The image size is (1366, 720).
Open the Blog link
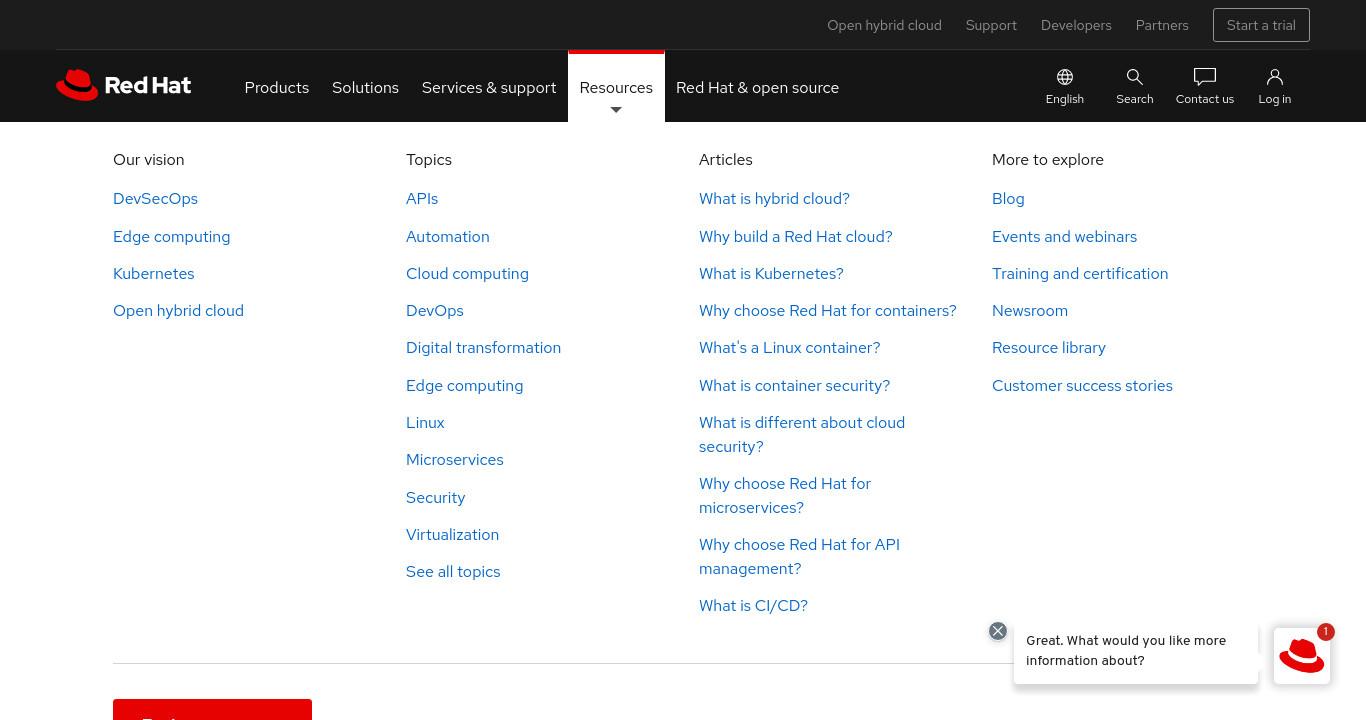[x=1008, y=198]
